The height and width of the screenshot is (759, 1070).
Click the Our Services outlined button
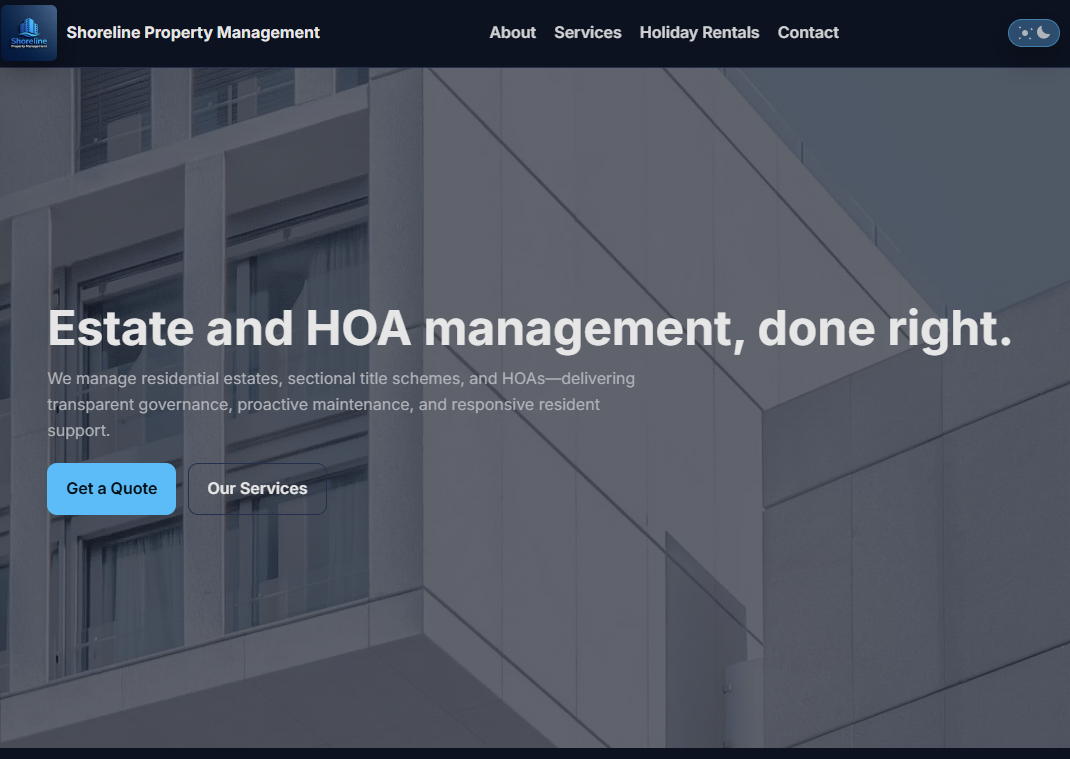pyautogui.click(x=257, y=489)
